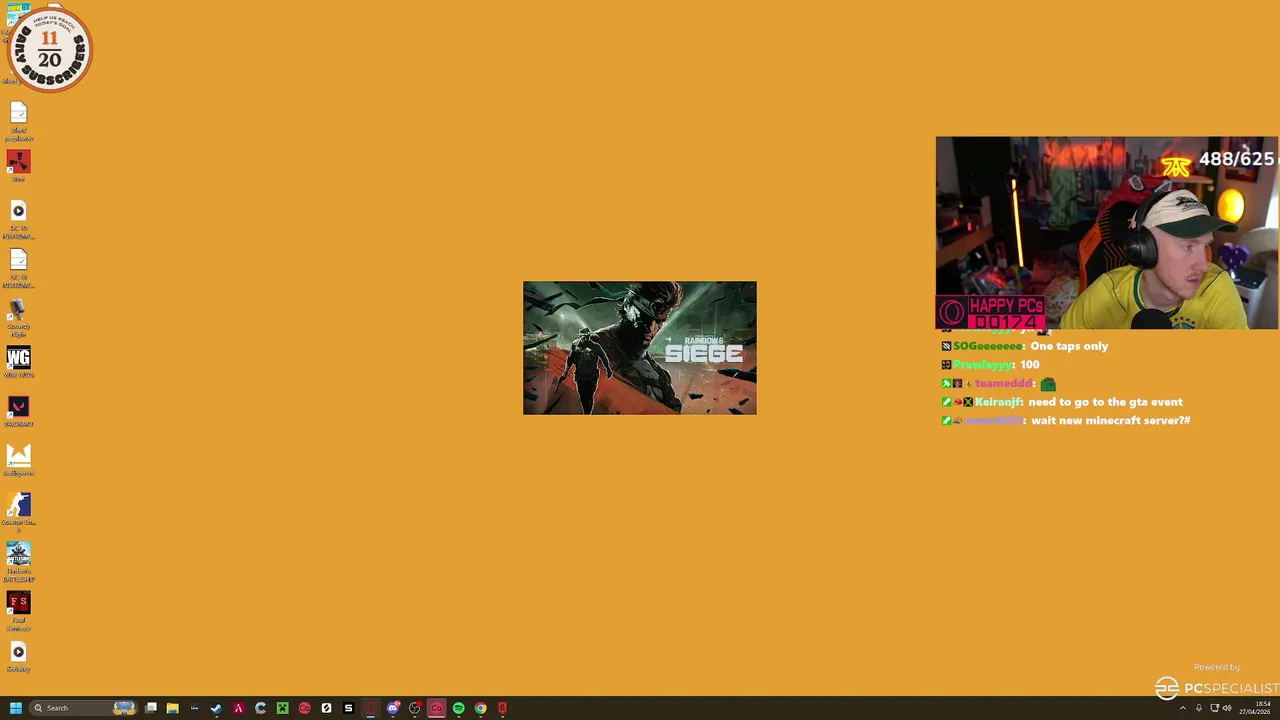Screen dimensions: 1280x720
Task: Open the WG (Wargaming) desktop shortcut
Action: click(18, 362)
